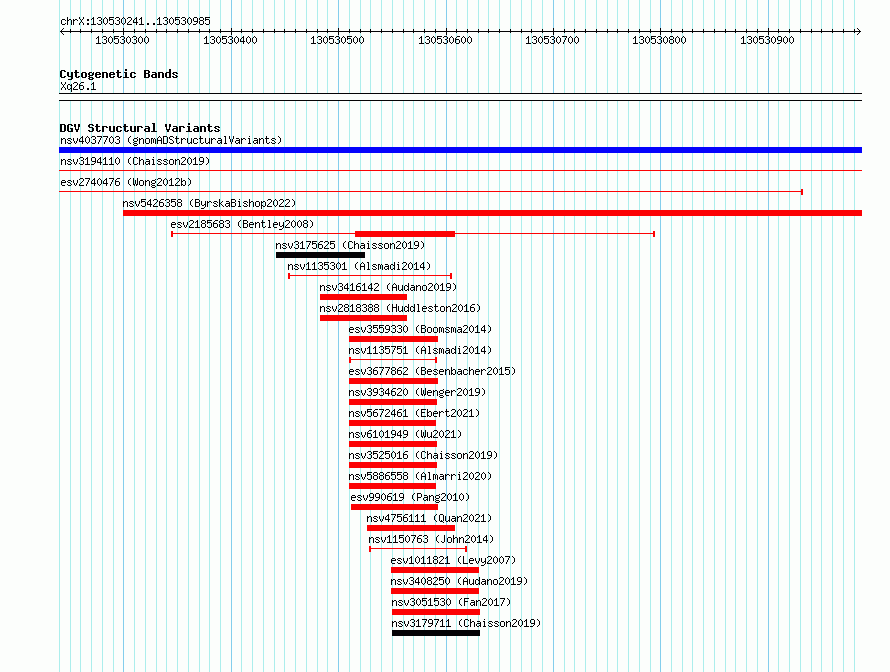Image resolution: width=890 pixels, height=672 pixels.
Task: Click ruler position 130530500
Action: (337, 40)
